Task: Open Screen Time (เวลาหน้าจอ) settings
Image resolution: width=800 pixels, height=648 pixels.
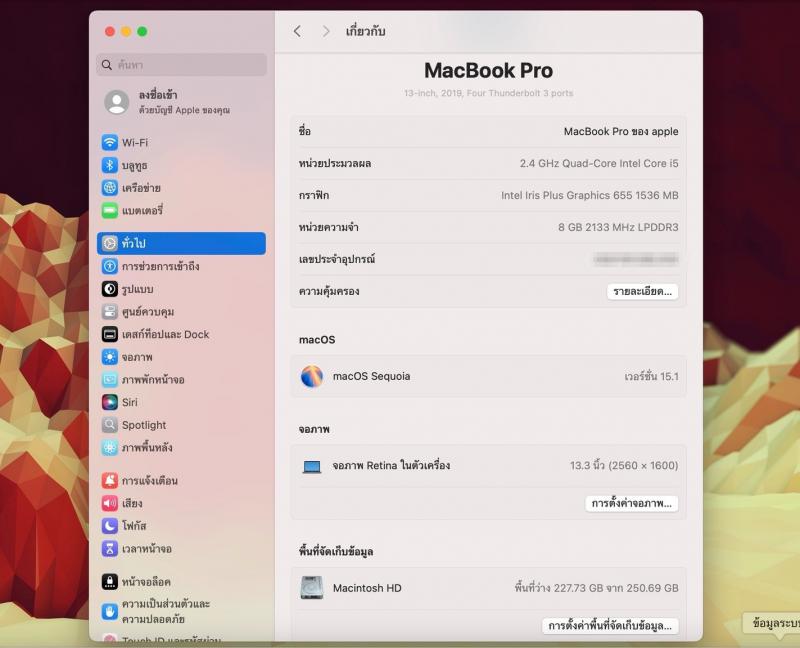Action: (181, 549)
